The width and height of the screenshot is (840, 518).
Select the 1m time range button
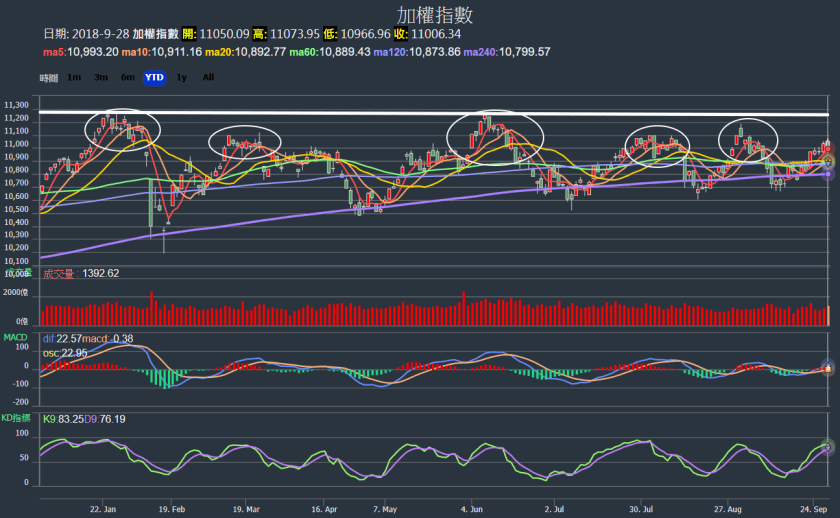point(74,77)
